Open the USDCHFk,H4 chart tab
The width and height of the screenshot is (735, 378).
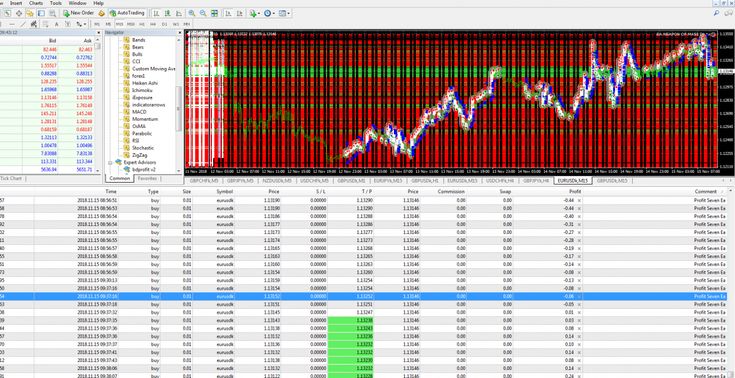click(x=500, y=181)
